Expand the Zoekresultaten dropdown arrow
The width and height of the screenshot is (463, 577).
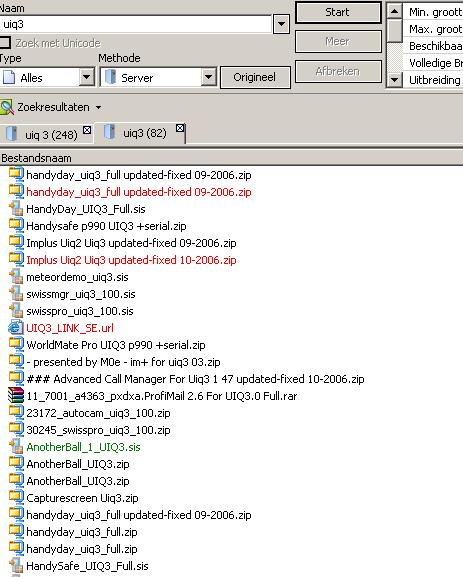click(x=98, y=107)
